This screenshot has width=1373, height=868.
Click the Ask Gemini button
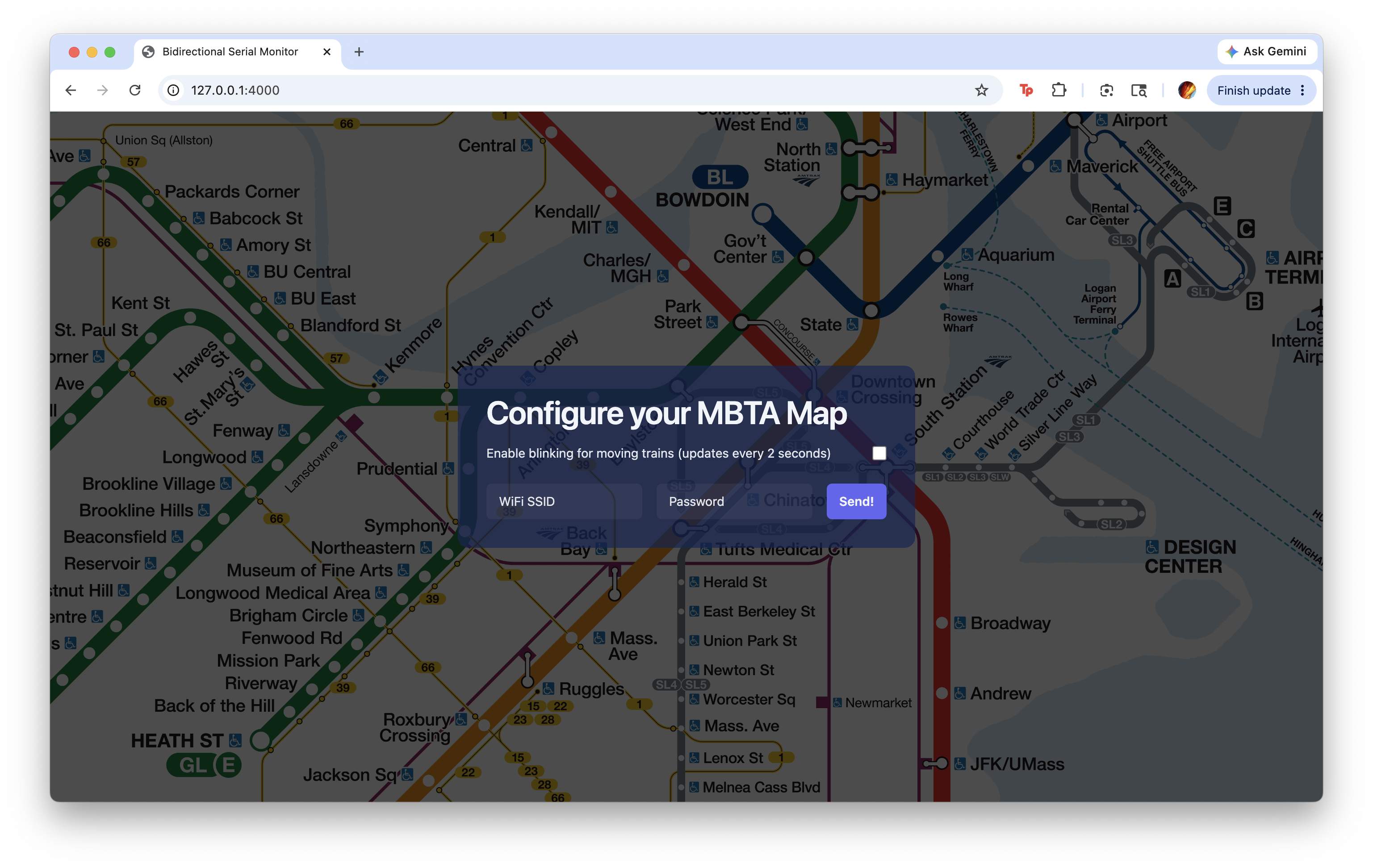pyautogui.click(x=1267, y=51)
